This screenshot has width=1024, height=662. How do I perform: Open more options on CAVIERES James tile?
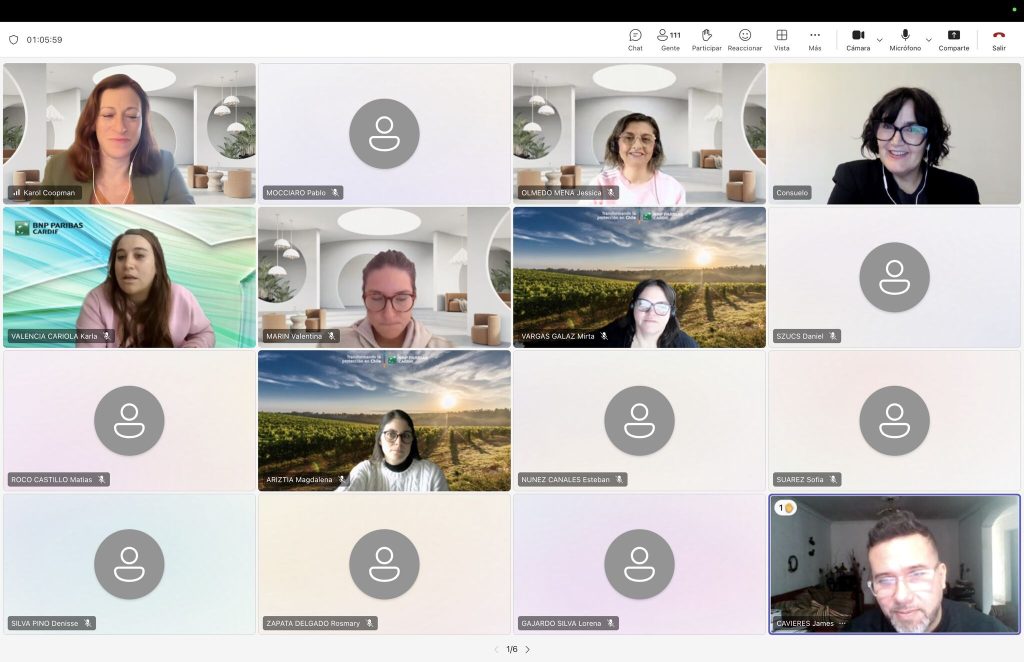tap(842, 623)
